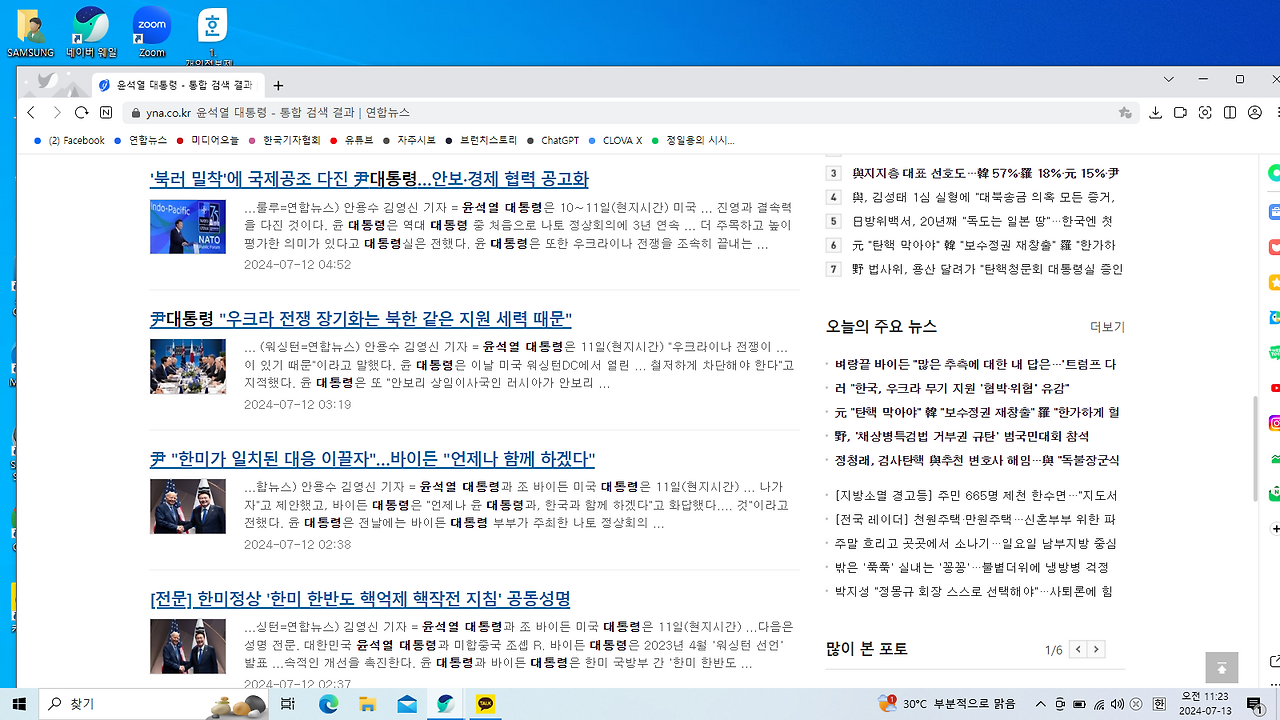
Task: Click the browser profile account icon
Action: click(x=1255, y=113)
